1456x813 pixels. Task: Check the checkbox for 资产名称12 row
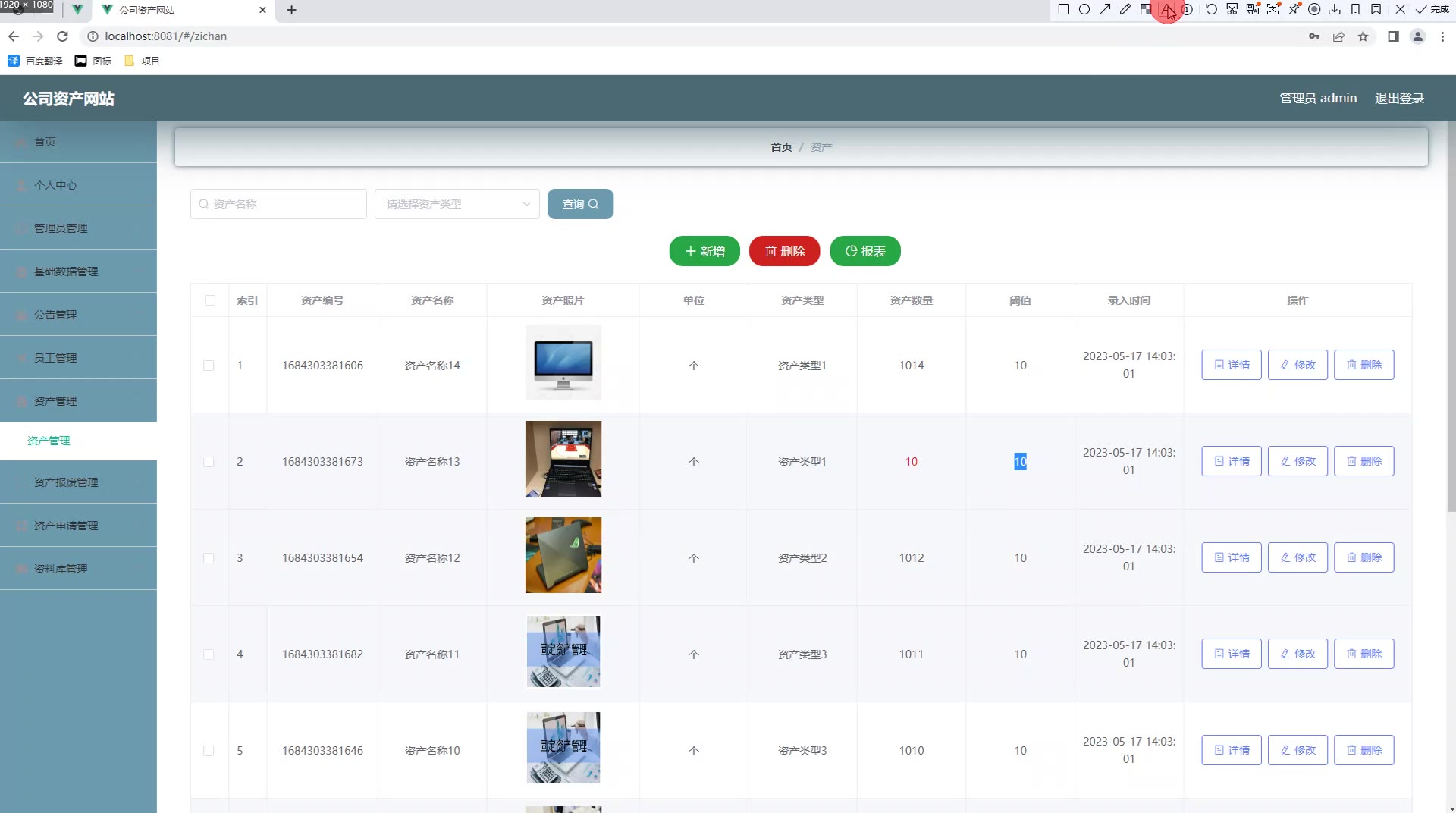click(x=209, y=558)
